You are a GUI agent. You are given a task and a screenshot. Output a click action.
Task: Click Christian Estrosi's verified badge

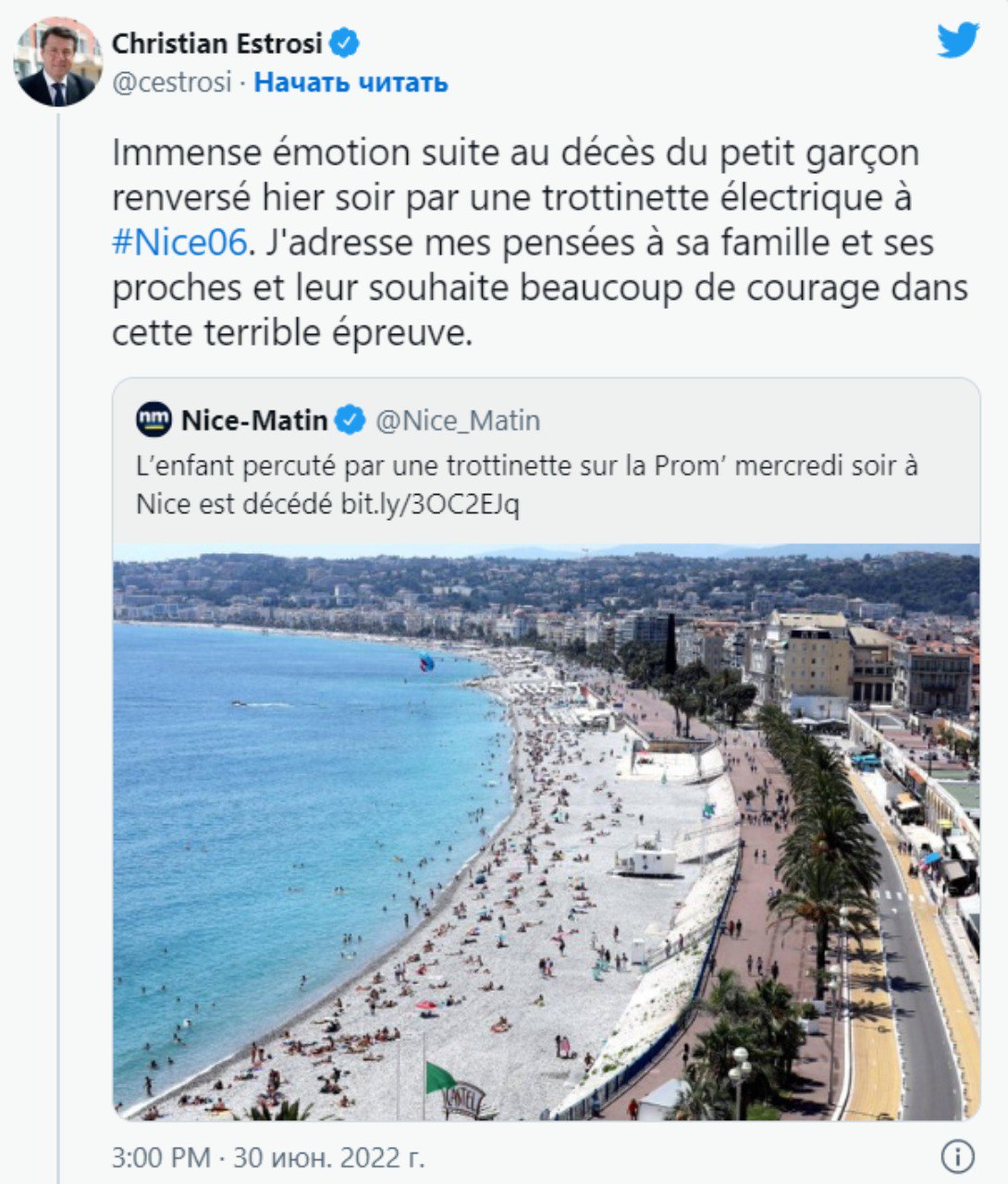pyautogui.click(x=346, y=43)
